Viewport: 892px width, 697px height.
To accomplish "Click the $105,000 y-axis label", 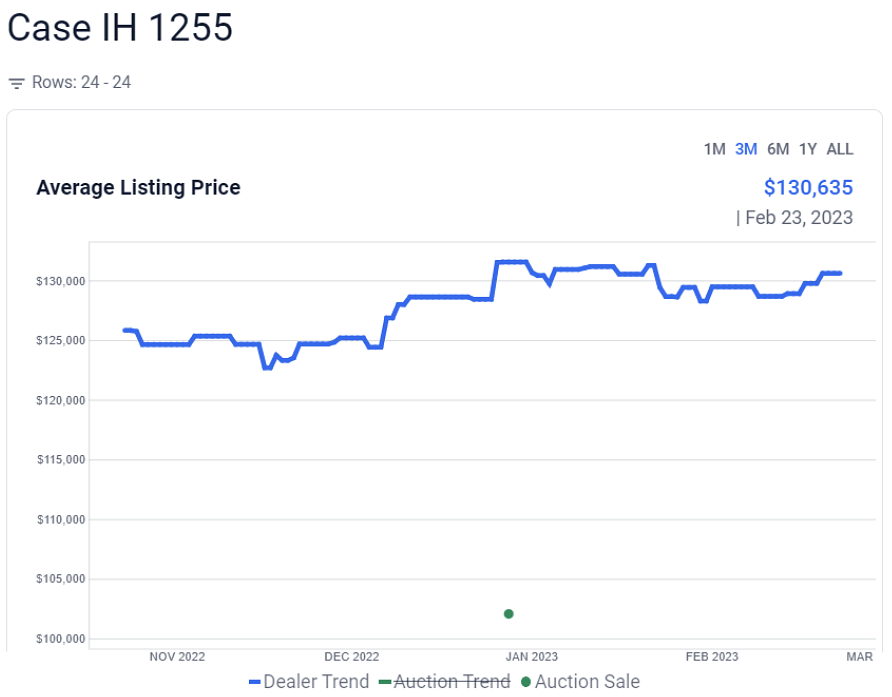I will 60,579.
